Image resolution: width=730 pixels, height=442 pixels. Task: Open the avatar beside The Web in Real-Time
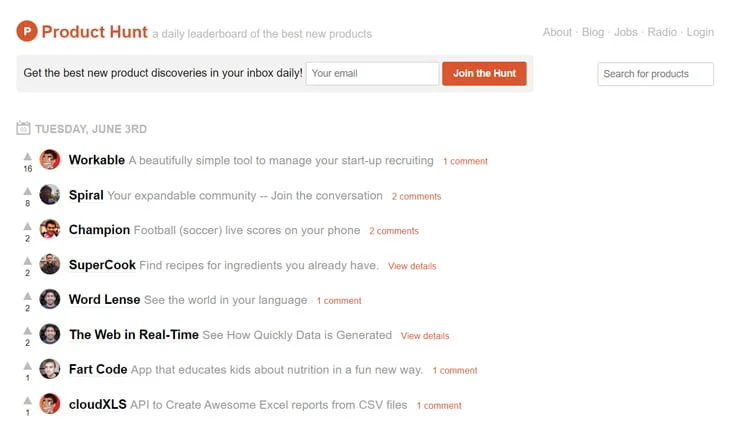coord(50,334)
